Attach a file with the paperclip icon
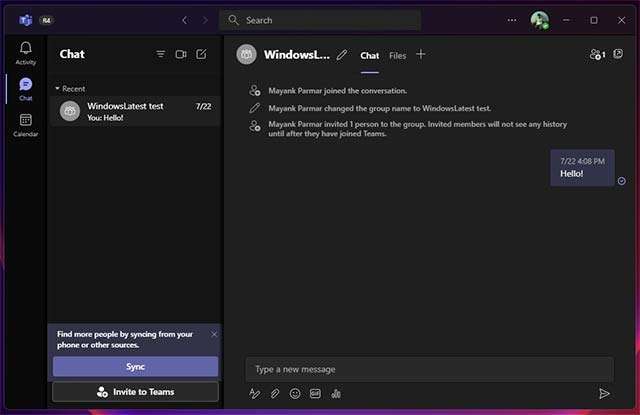 point(275,393)
